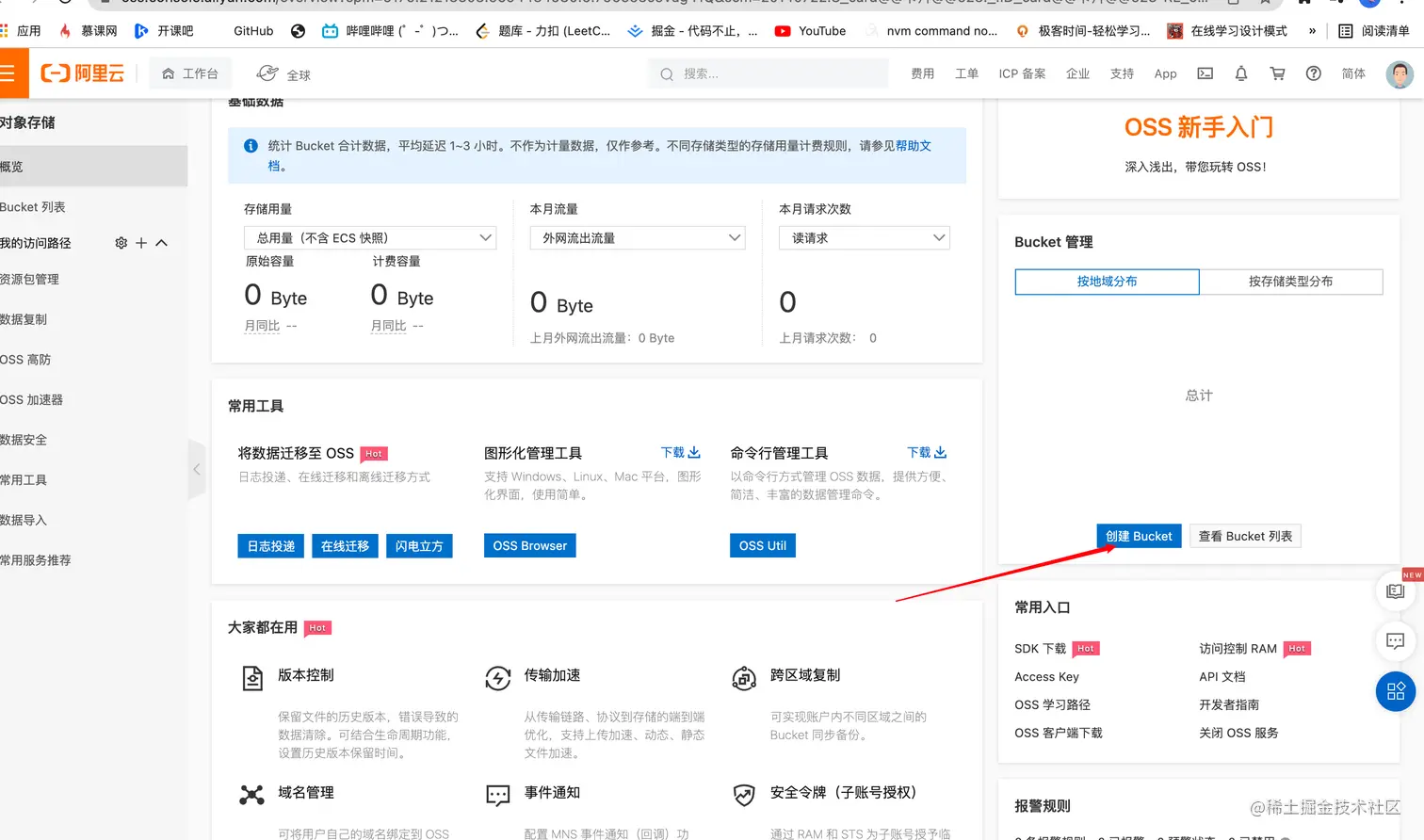Screen dimensions: 1424x840
Task: Click the Aliyun logo
Action: click(83, 73)
